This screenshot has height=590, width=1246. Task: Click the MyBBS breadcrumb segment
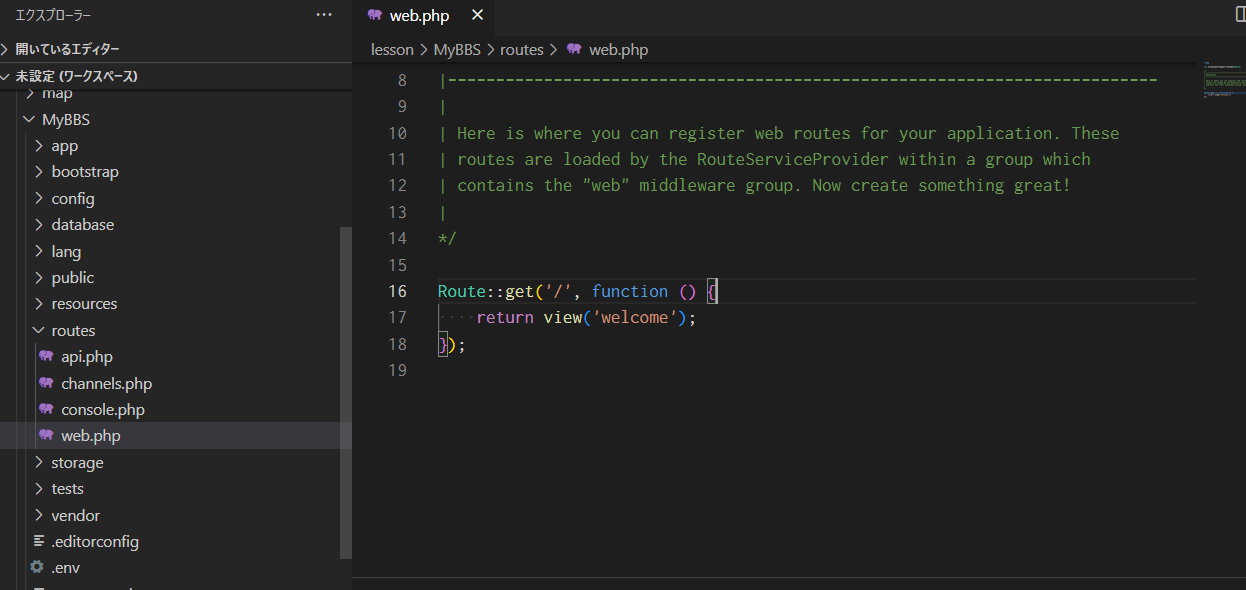click(458, 49)
